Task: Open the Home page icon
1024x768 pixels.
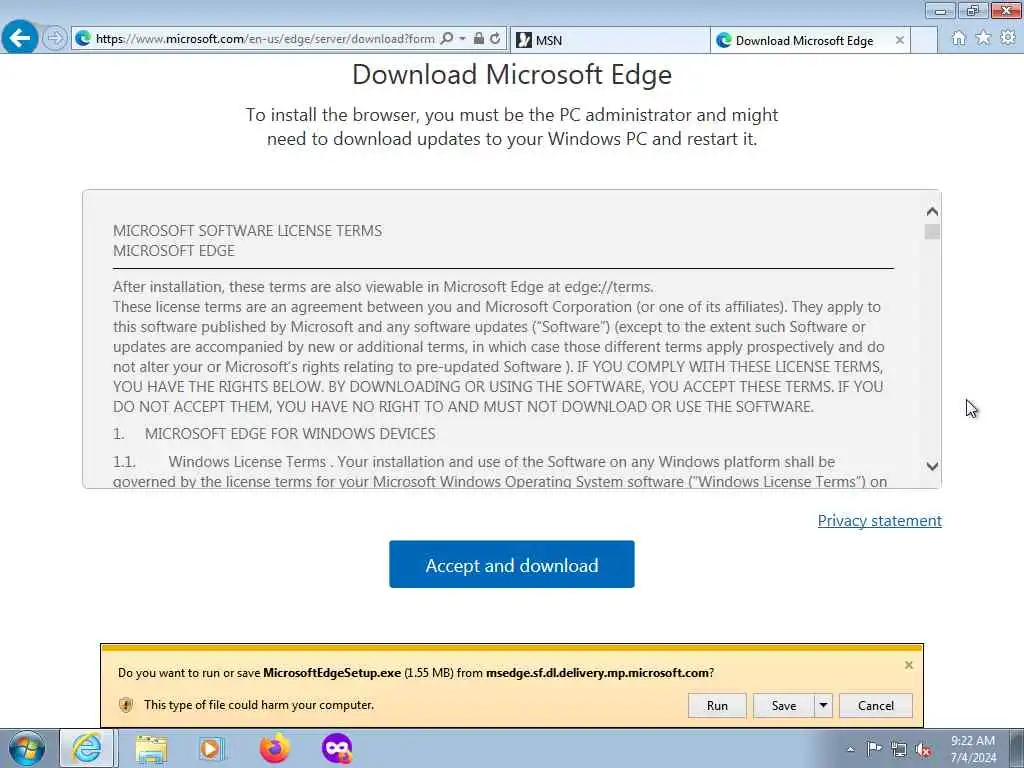Action: [x=958, y=39]
